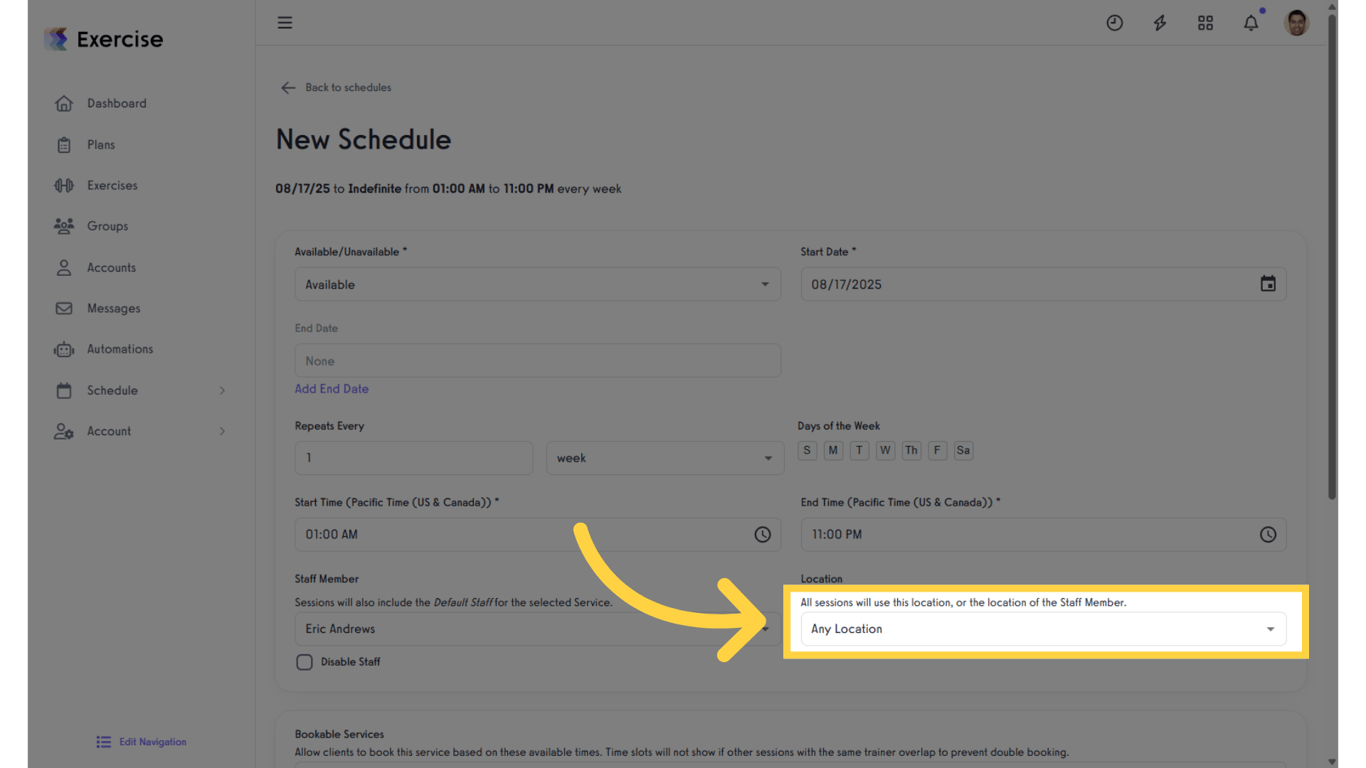The width and height of the screenshot is (1366, 768).
Task: Check the Disable Staff checkbox
Action: [x=305, y=662]
